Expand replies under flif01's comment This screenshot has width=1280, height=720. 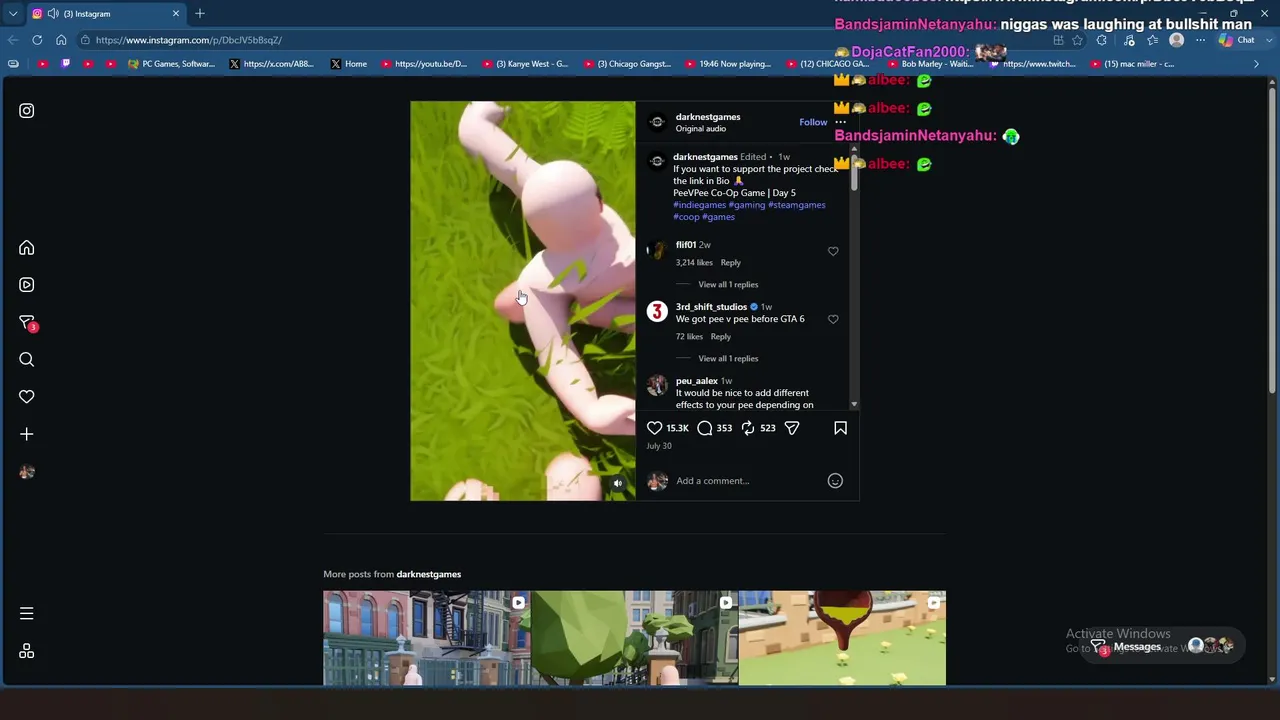pyautogui.click(x=728, y=285)
